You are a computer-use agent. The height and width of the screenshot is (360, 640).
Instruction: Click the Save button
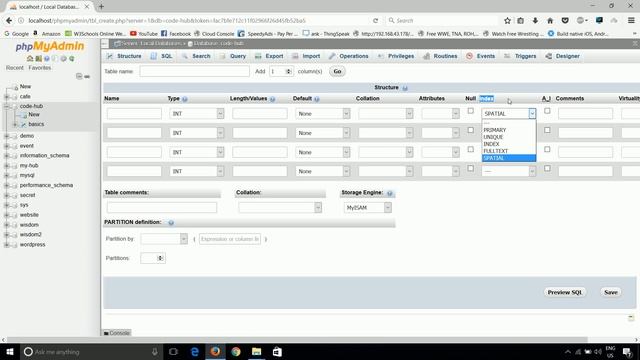pos(611,293)
